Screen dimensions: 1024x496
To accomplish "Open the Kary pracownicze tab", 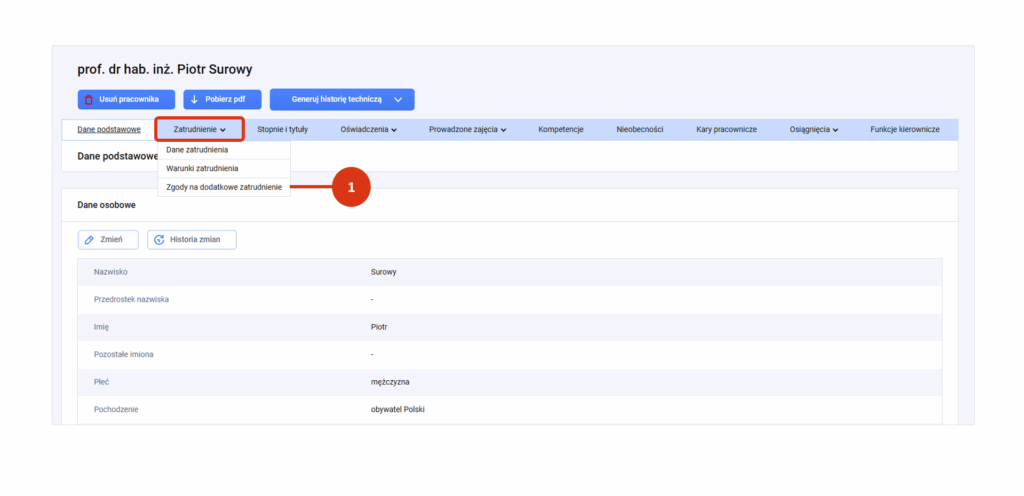I will point(727,129).
